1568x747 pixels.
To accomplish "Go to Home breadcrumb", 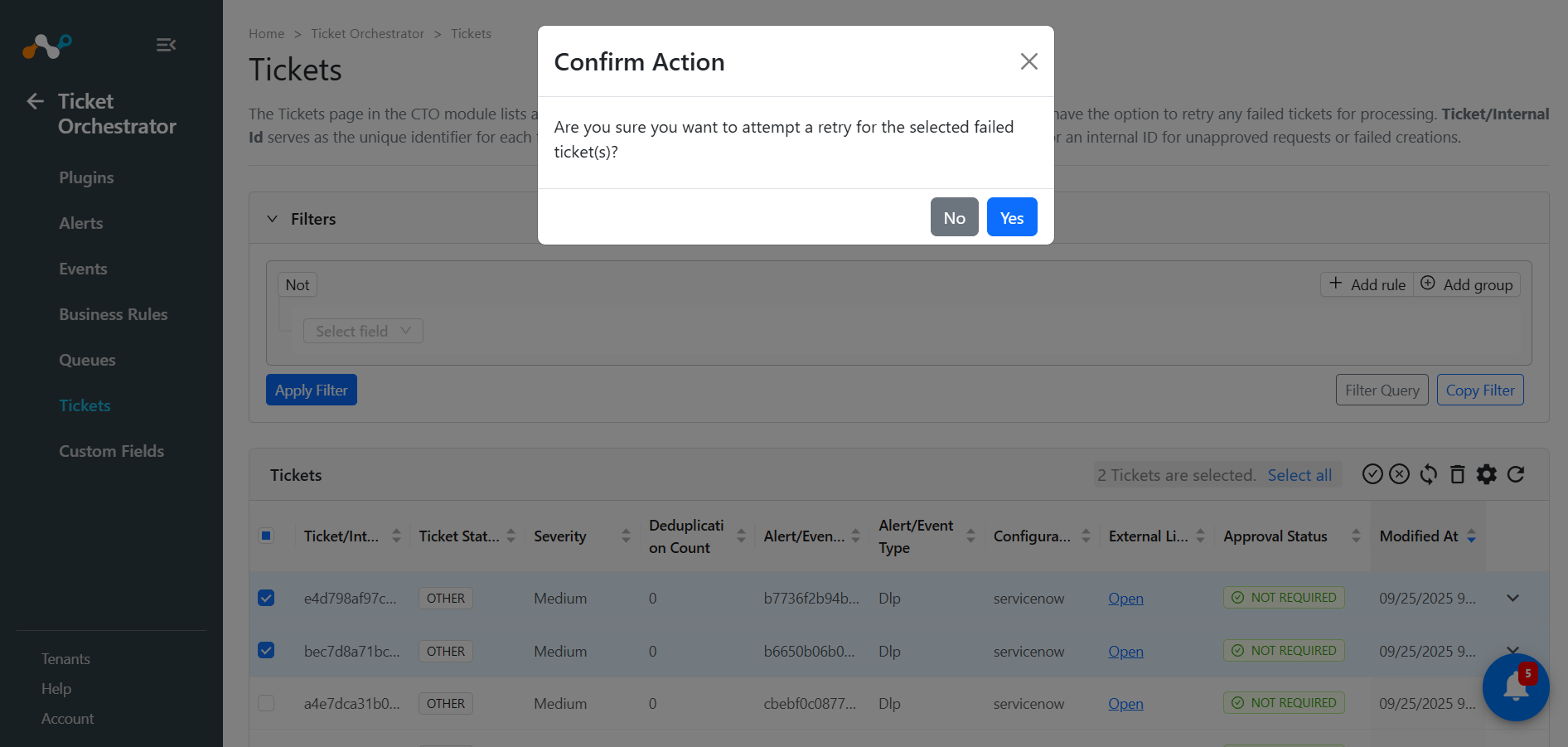I will point(266,34).
